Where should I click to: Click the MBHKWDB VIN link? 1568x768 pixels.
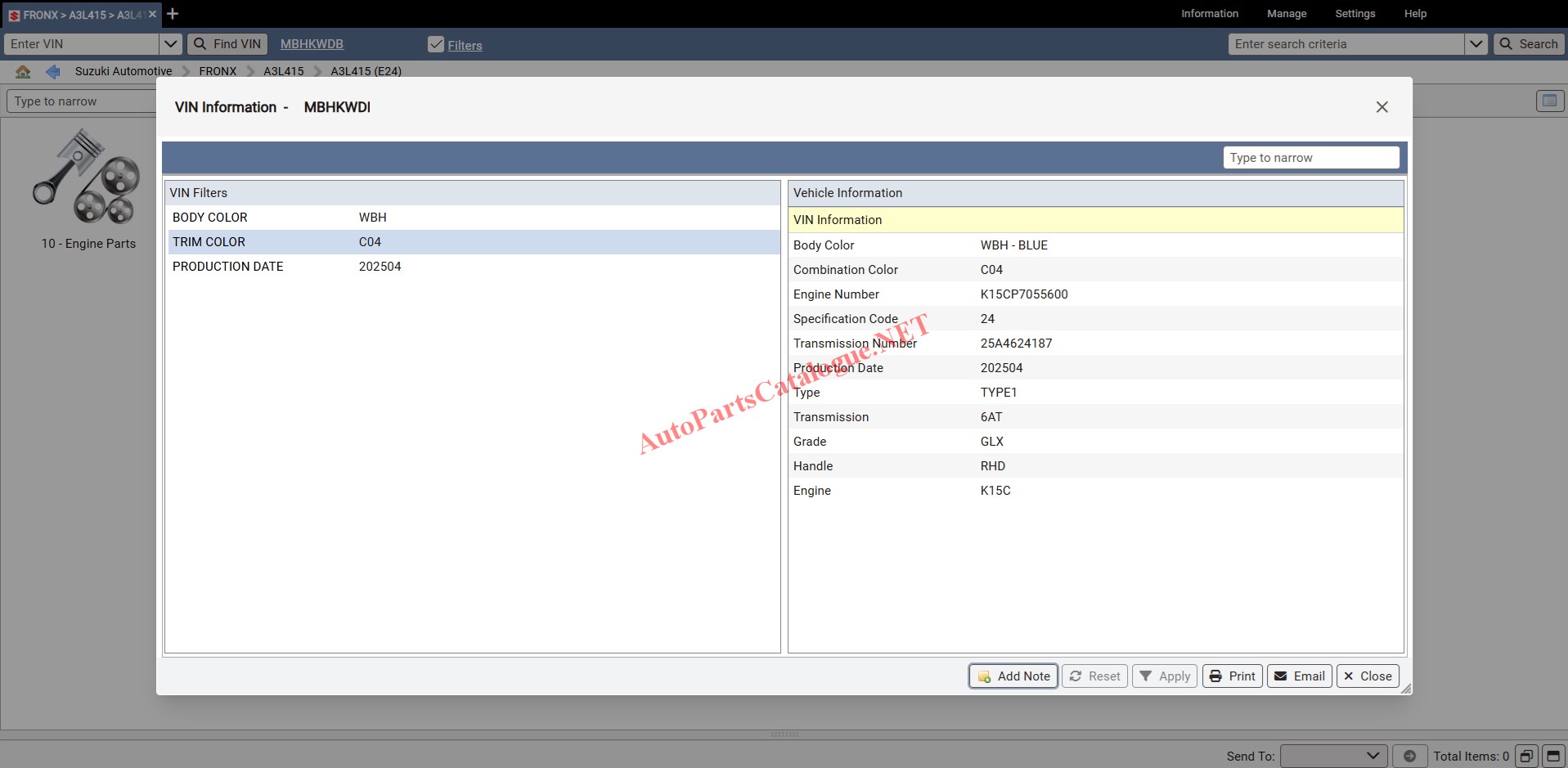(312, 44)
